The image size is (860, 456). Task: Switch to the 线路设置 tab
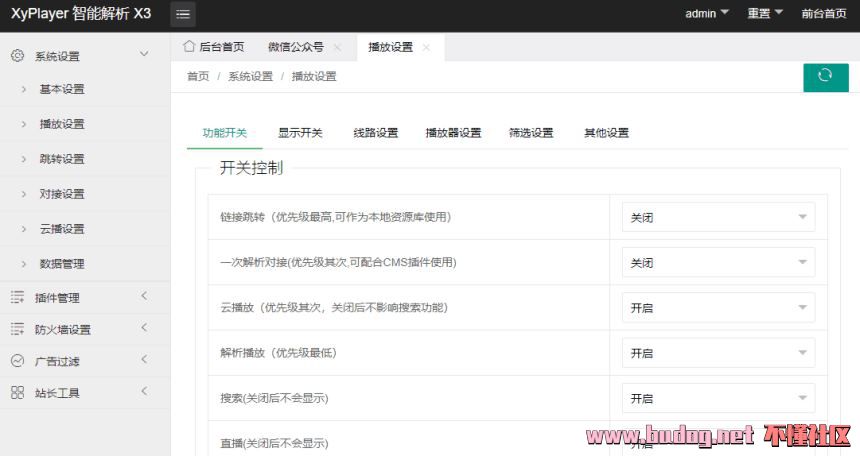click(375, 133)
